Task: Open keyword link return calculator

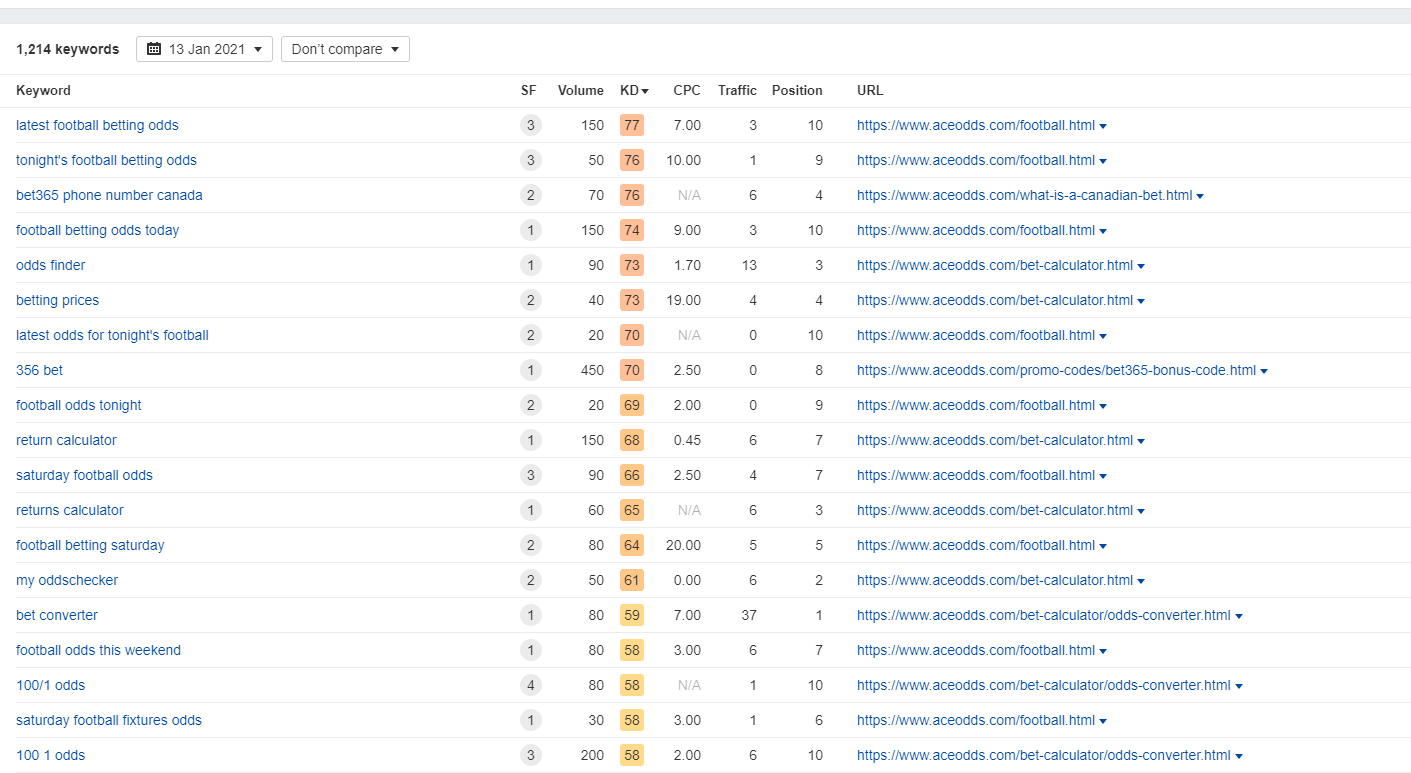Action: (66, 440)
